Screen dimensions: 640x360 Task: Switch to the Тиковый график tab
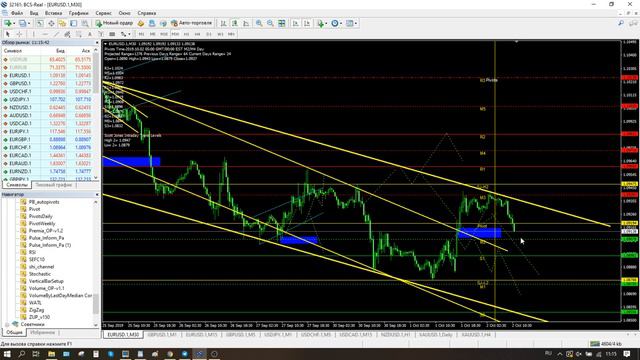[x=53, y=185]
